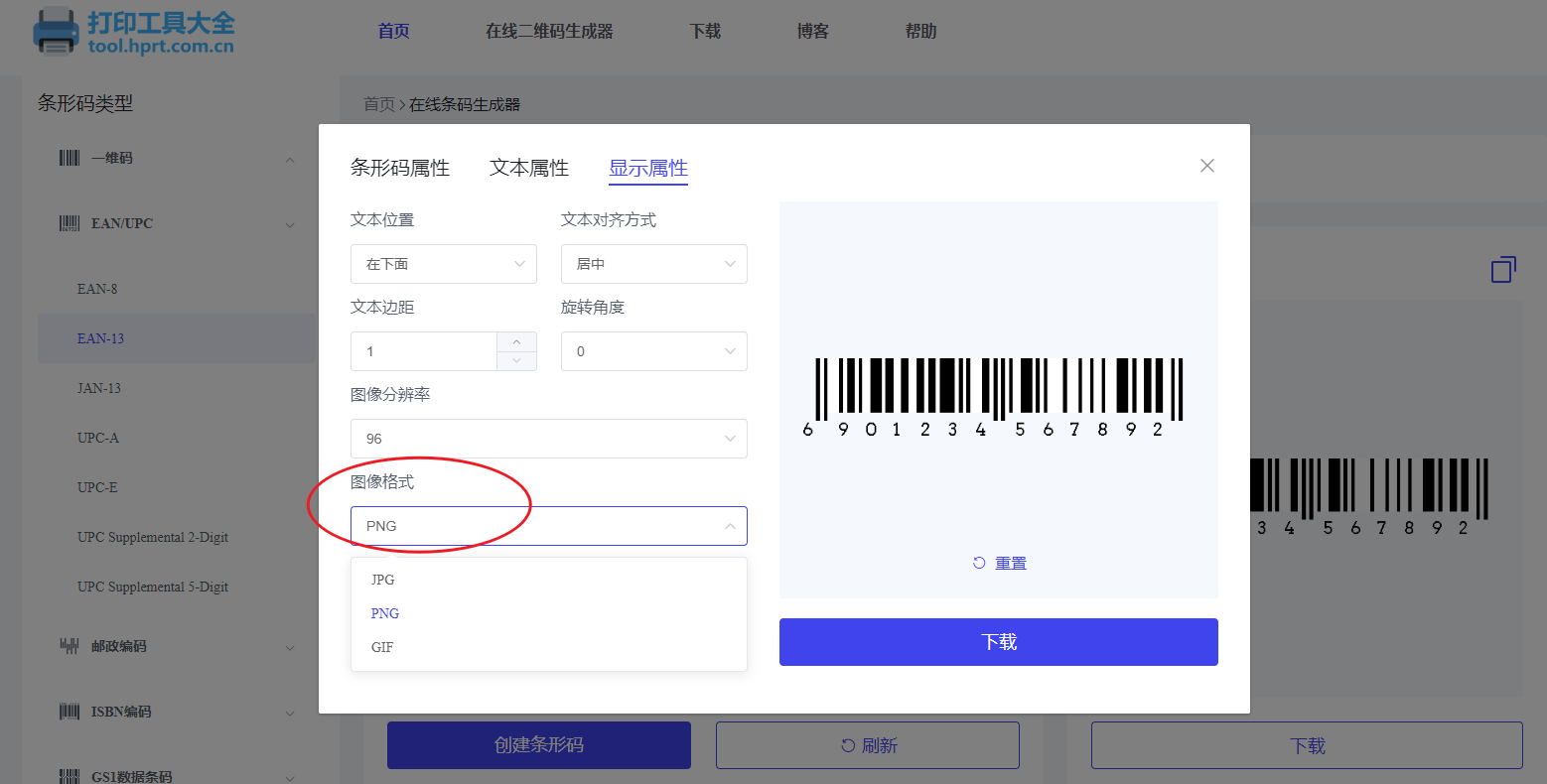Close the barcode properties dialog

click(1207, 166)
